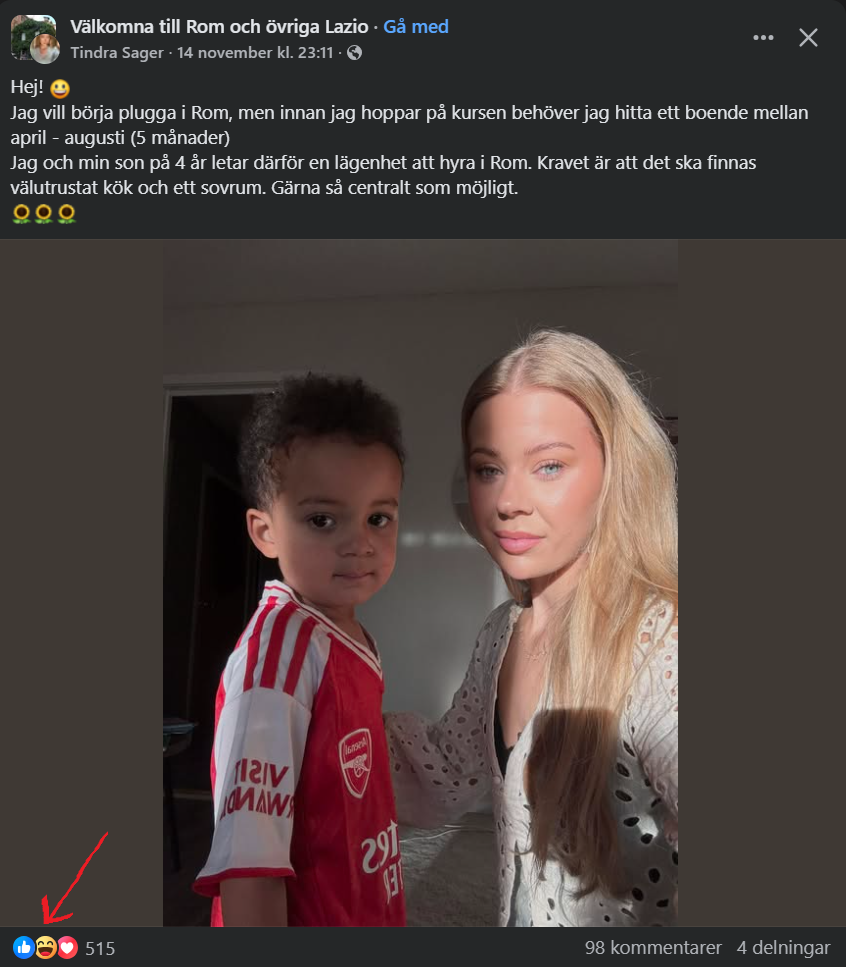846x967 pixels.
Task: Show who reacted via the 515 count
Action: [x=100, y=948]
